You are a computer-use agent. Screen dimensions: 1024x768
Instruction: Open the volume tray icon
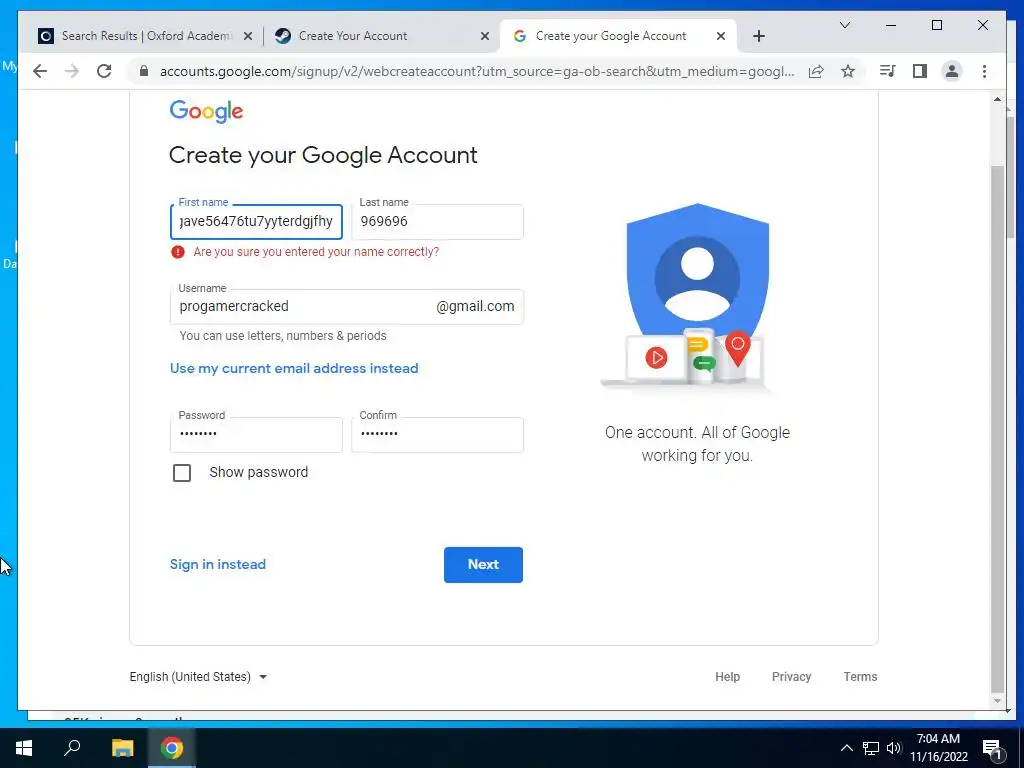[894, 748]
